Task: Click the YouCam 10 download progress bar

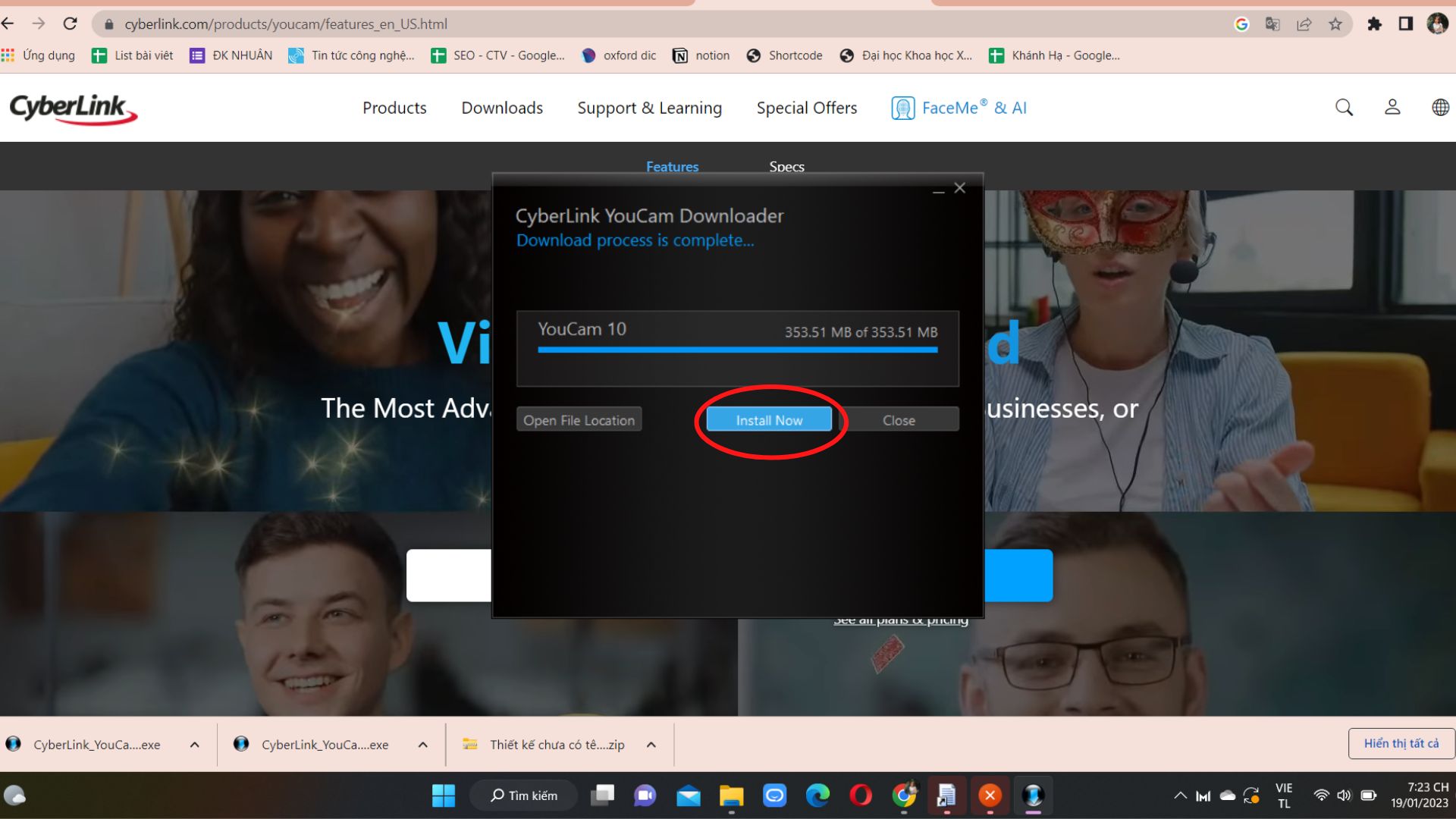Action: [x=737, y=350]
